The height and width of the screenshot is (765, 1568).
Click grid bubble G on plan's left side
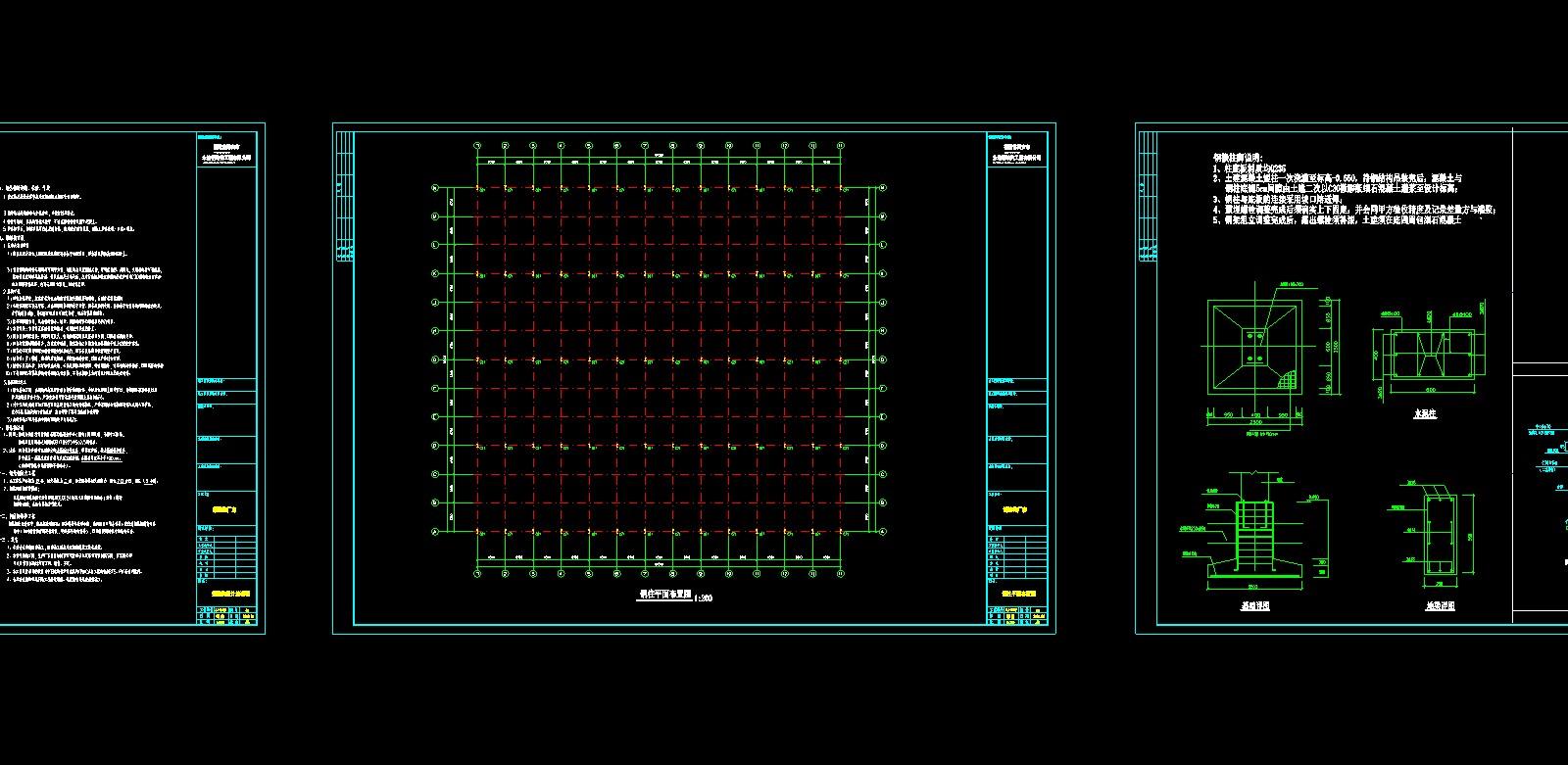coord(435,359)
